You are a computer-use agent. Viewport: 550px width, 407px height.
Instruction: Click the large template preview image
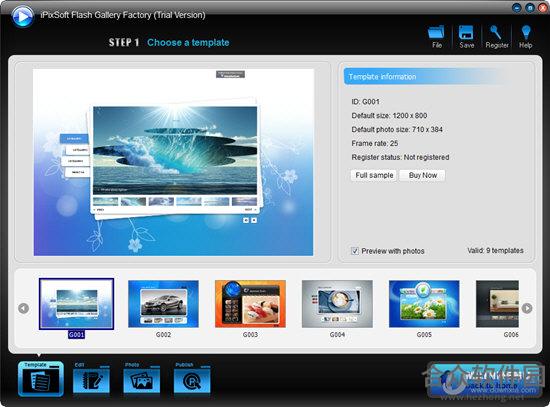173,162
